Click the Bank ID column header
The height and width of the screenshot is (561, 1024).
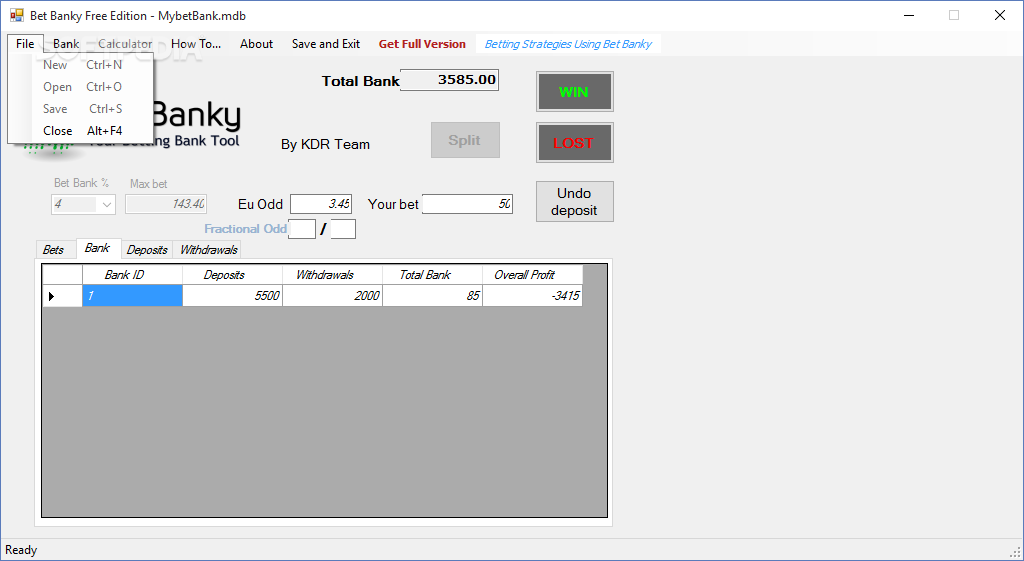click(133, 275)
